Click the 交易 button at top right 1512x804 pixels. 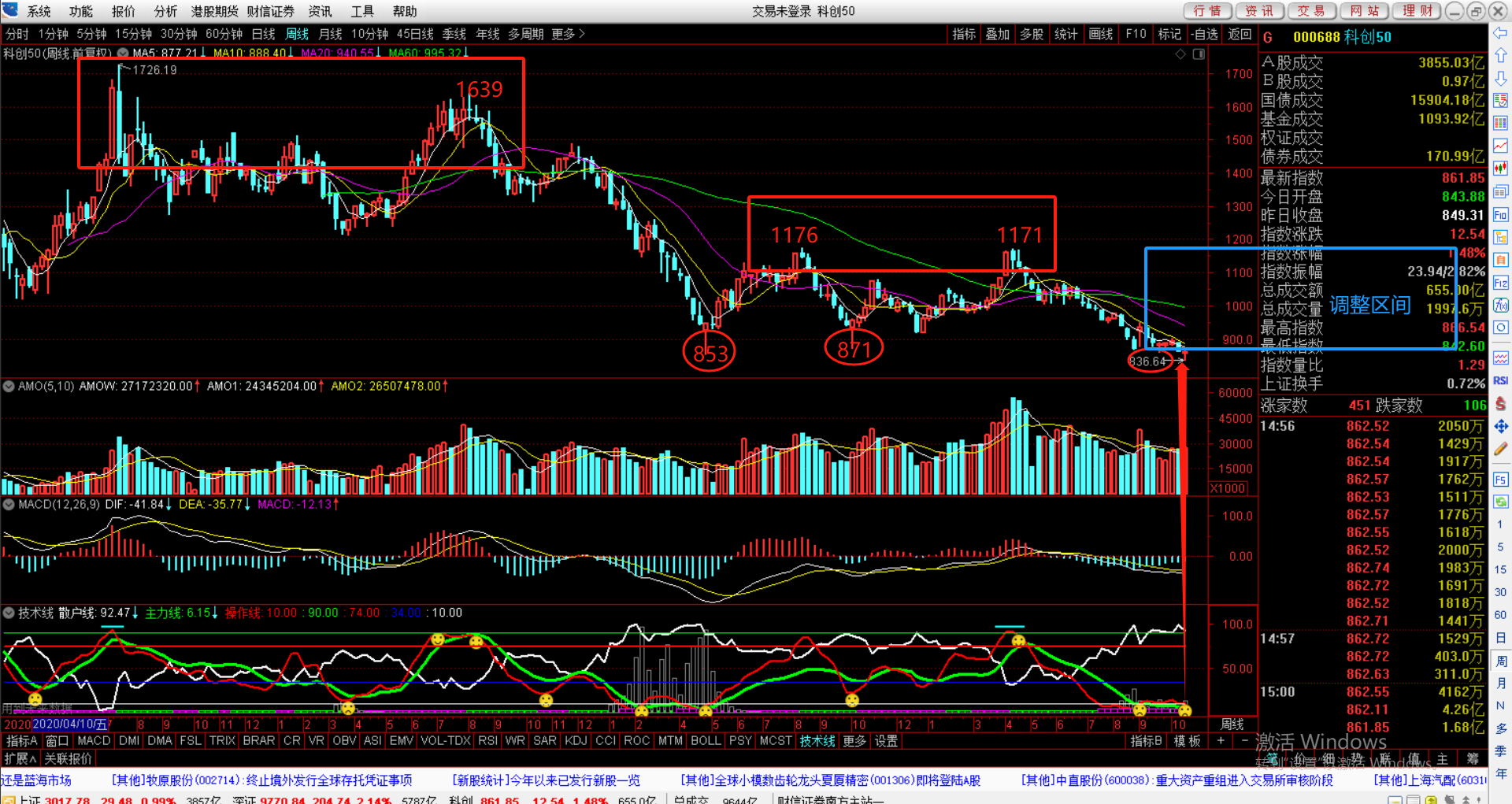coord(1312,11)
